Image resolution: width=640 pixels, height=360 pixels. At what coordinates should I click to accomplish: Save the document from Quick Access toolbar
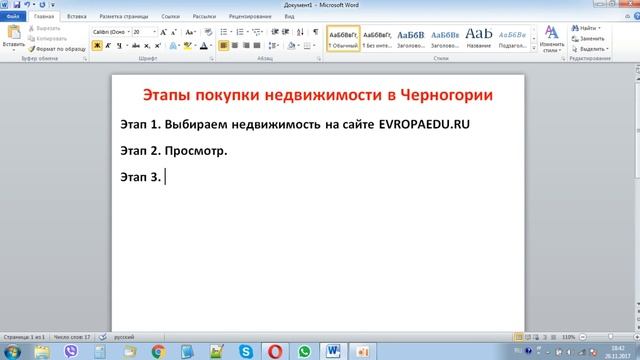point(17,5)
